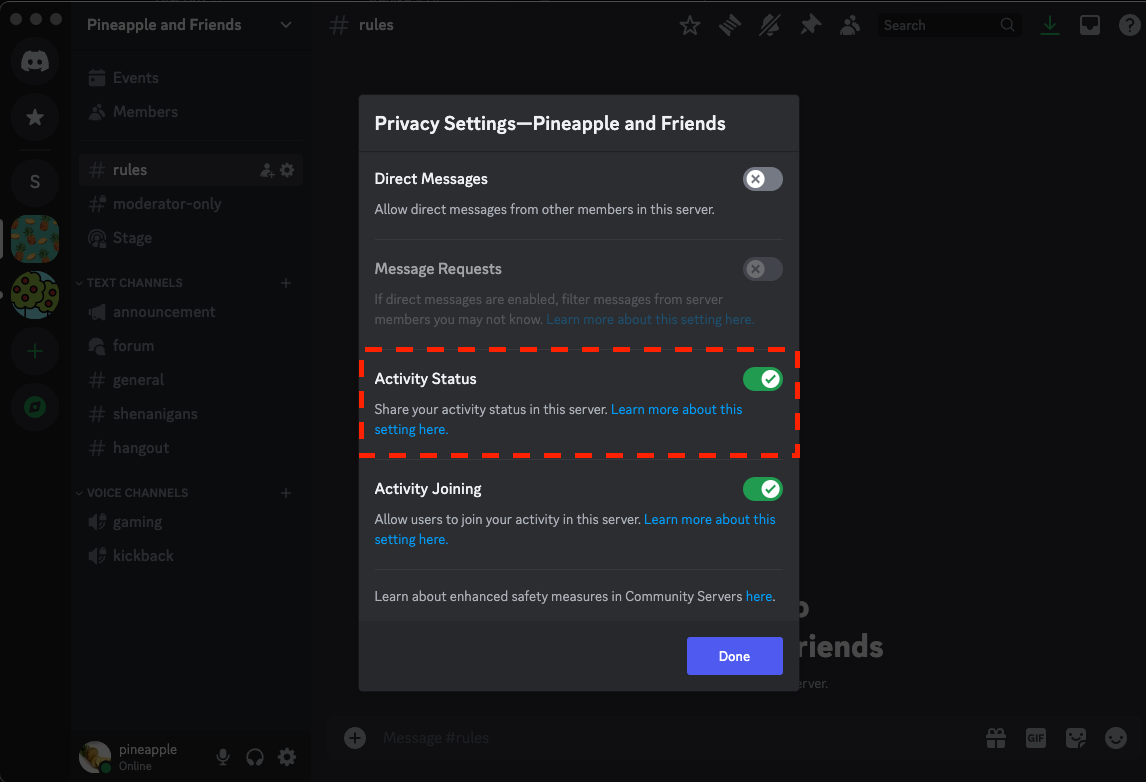Deafen using the headphones icon
This screenshot has height=782, width=1146.
[x=255, y=757]
